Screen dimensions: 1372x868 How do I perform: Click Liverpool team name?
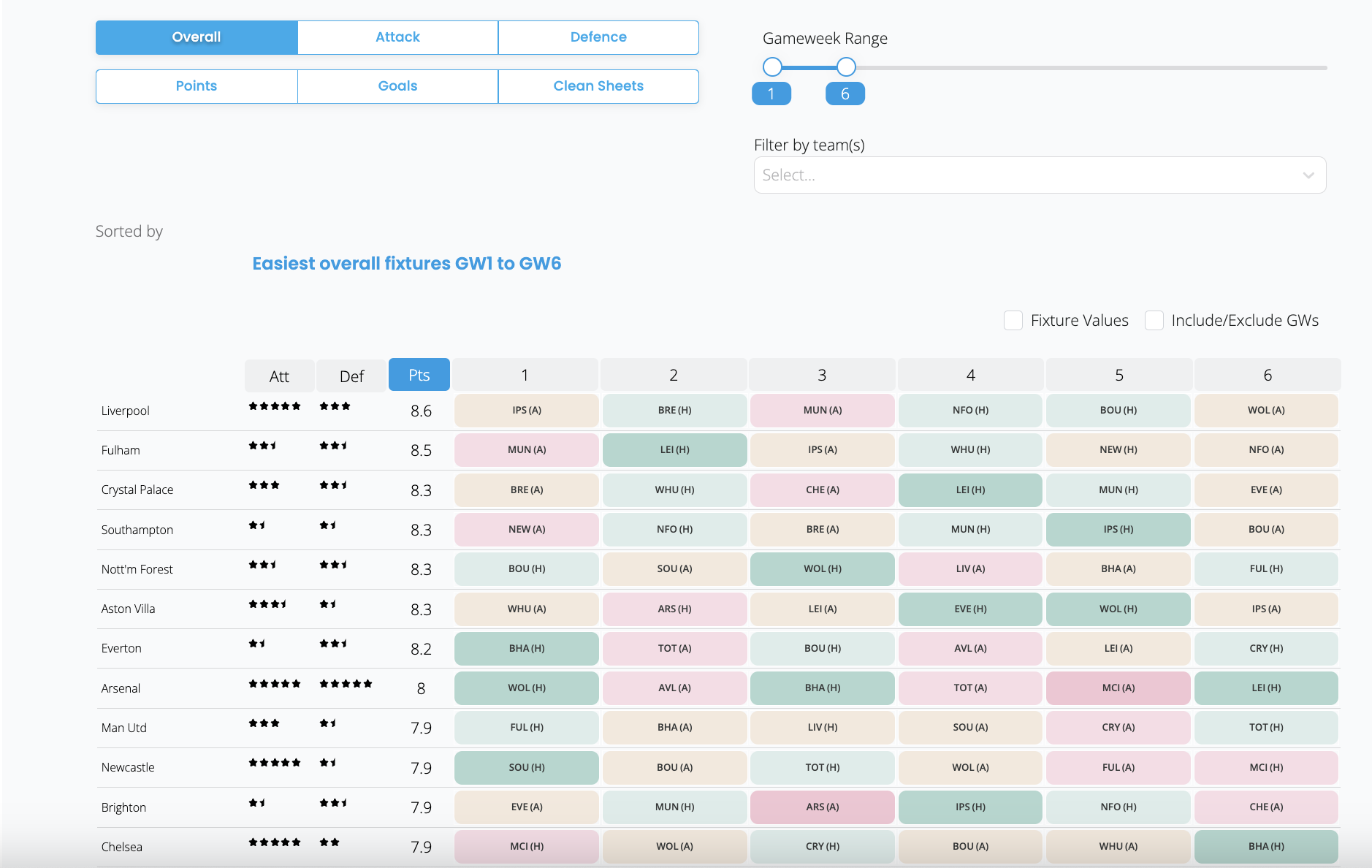click(126, 411)
